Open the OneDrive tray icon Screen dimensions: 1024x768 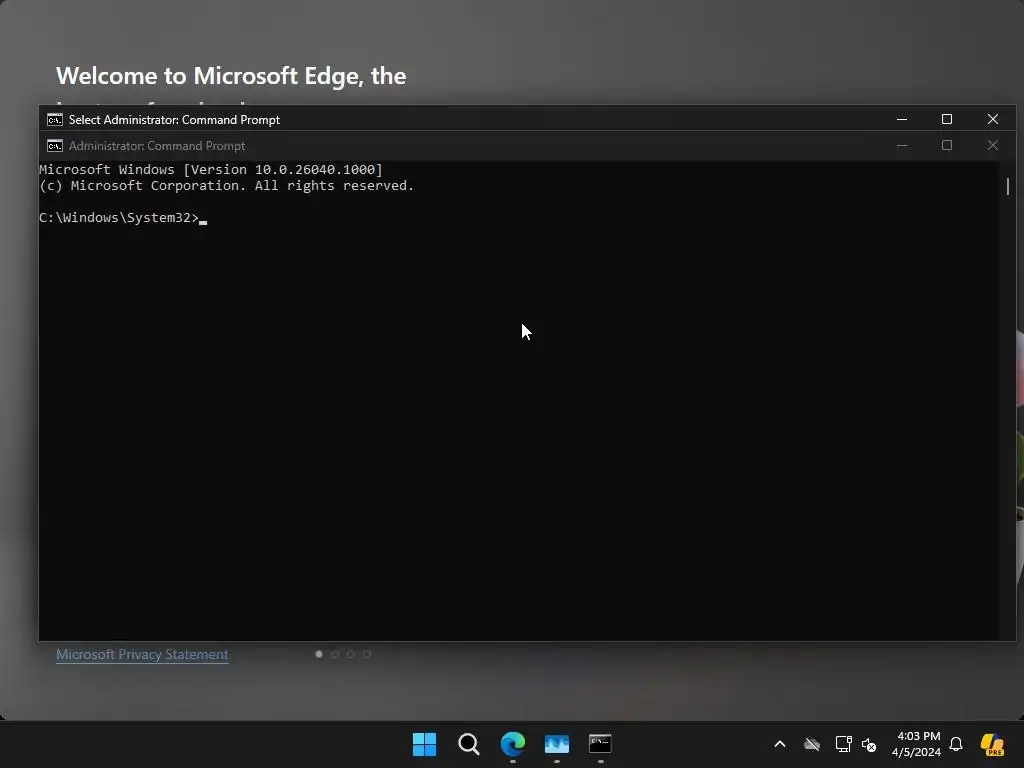pos(812,744)
